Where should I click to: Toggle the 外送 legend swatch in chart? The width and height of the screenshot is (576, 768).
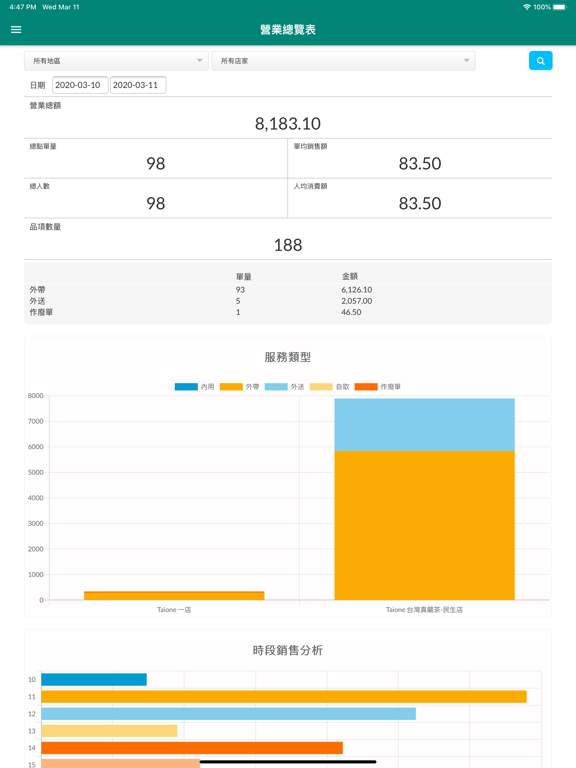click(276, 387)
